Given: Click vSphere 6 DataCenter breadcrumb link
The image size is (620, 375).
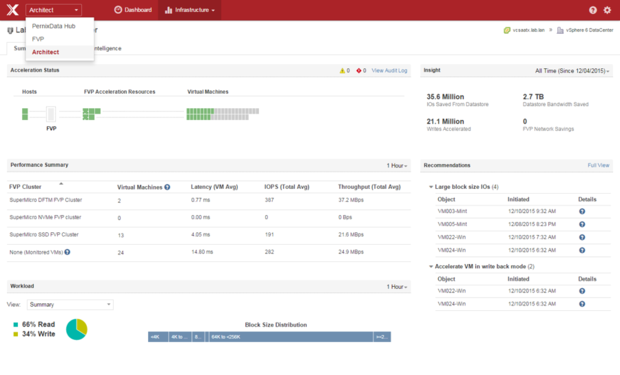Looking at the screenshot, I should 589,30.
